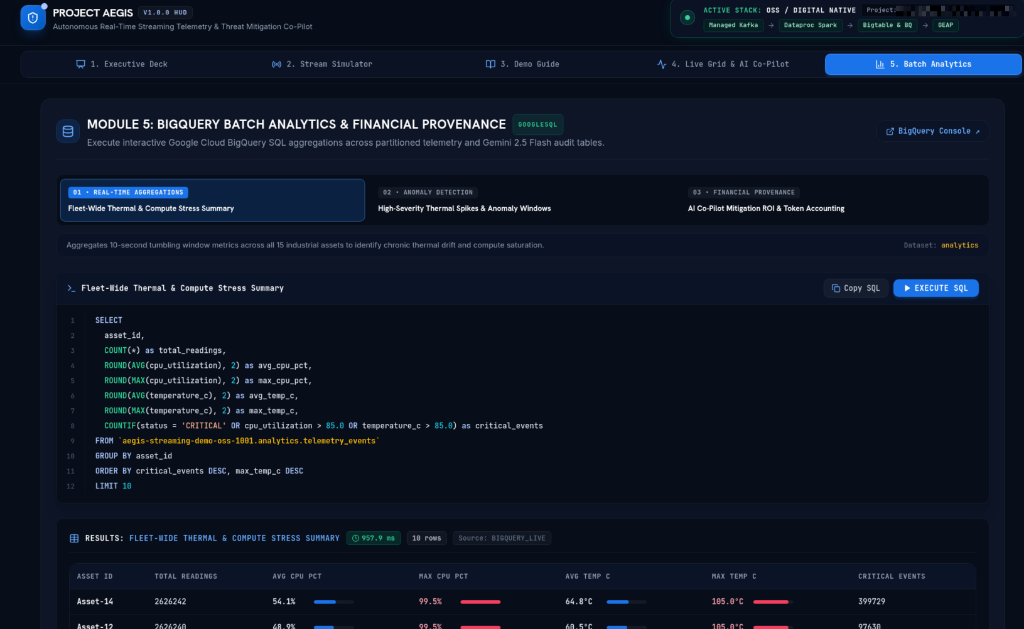Click the ORDER BY critical_events DESC line
The width and height of the screenshot is (1024, 629).
click(x=199, y=471)
